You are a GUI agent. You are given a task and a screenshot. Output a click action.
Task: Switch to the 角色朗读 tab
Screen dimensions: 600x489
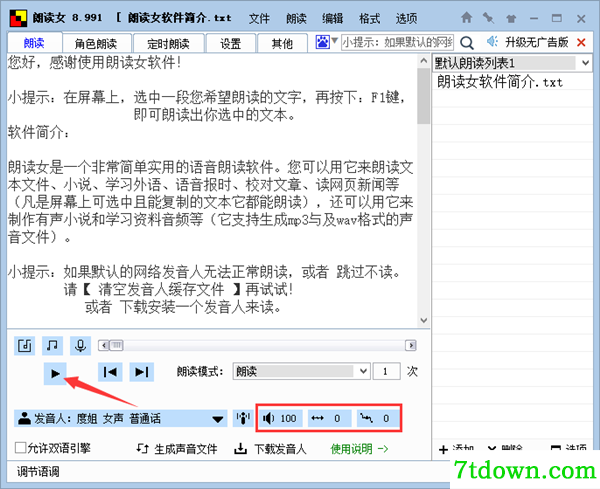pyautogui.click(x=96, y=43)
